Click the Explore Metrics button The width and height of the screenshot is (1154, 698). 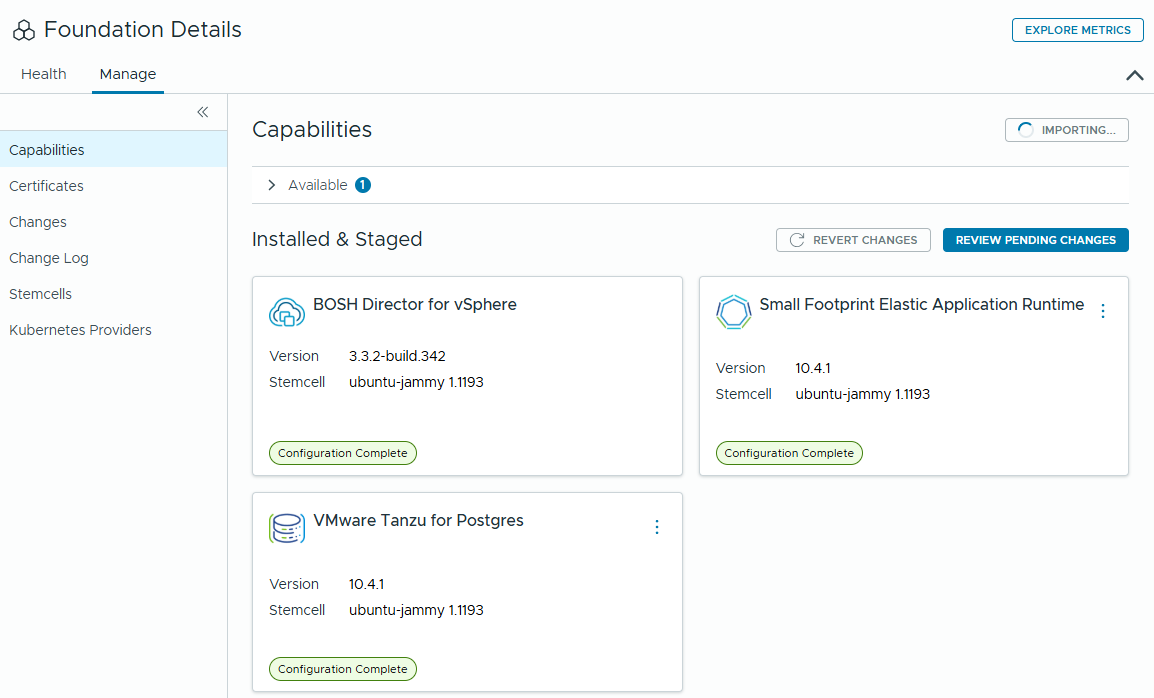pyautogui.click(x=1077, y=30)
